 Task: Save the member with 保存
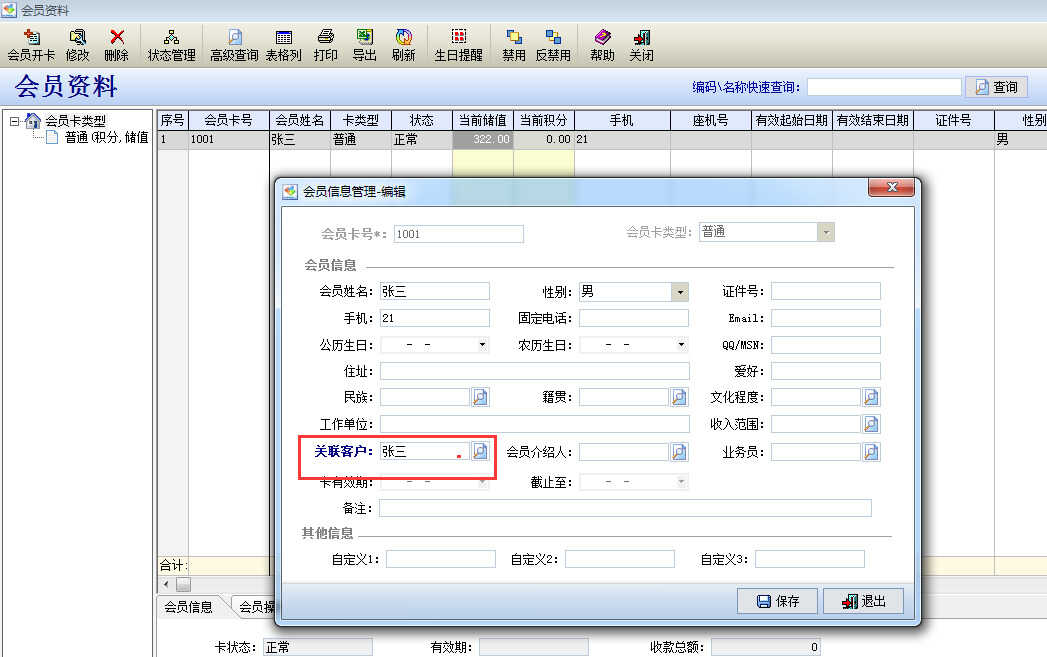tap(778, 601)
